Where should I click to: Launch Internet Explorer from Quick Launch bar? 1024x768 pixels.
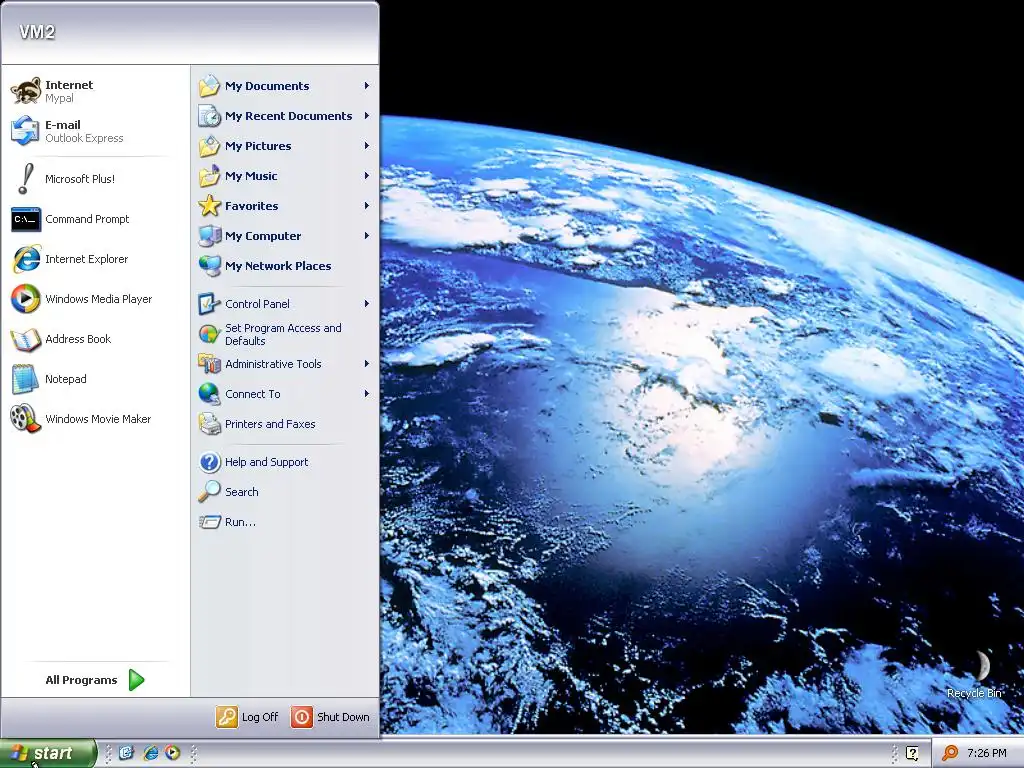click(150, 753)
